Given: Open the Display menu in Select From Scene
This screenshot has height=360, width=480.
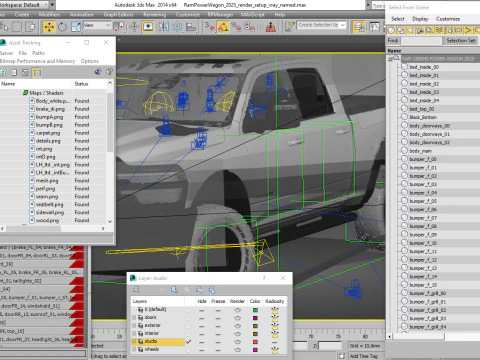Looking at the screenshot, I should pyautogui.click(x=420, y=19).
